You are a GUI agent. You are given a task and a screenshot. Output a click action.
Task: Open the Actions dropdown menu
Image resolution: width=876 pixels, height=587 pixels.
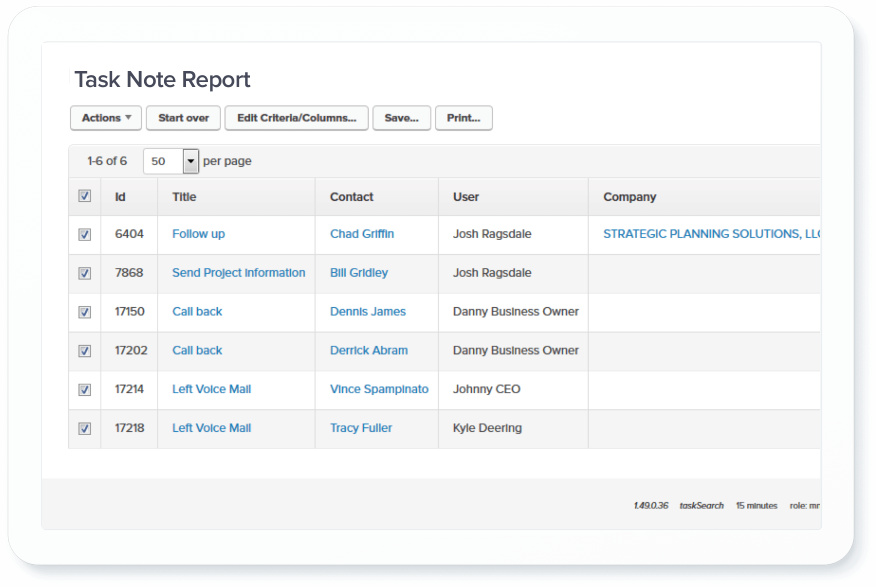pos(106,118)
